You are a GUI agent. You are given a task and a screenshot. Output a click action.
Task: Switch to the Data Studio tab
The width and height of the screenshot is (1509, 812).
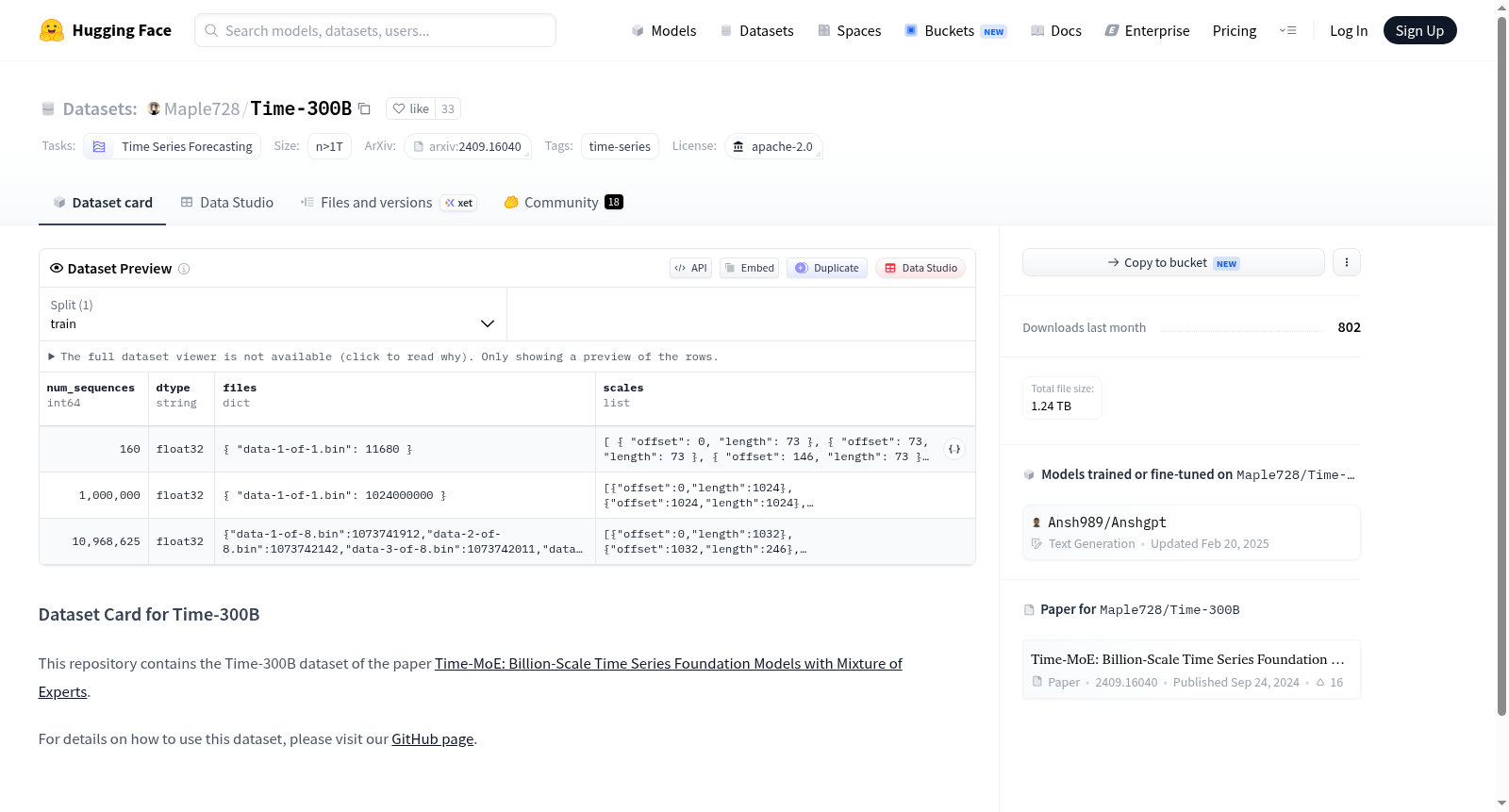click(x=227, y=203)
